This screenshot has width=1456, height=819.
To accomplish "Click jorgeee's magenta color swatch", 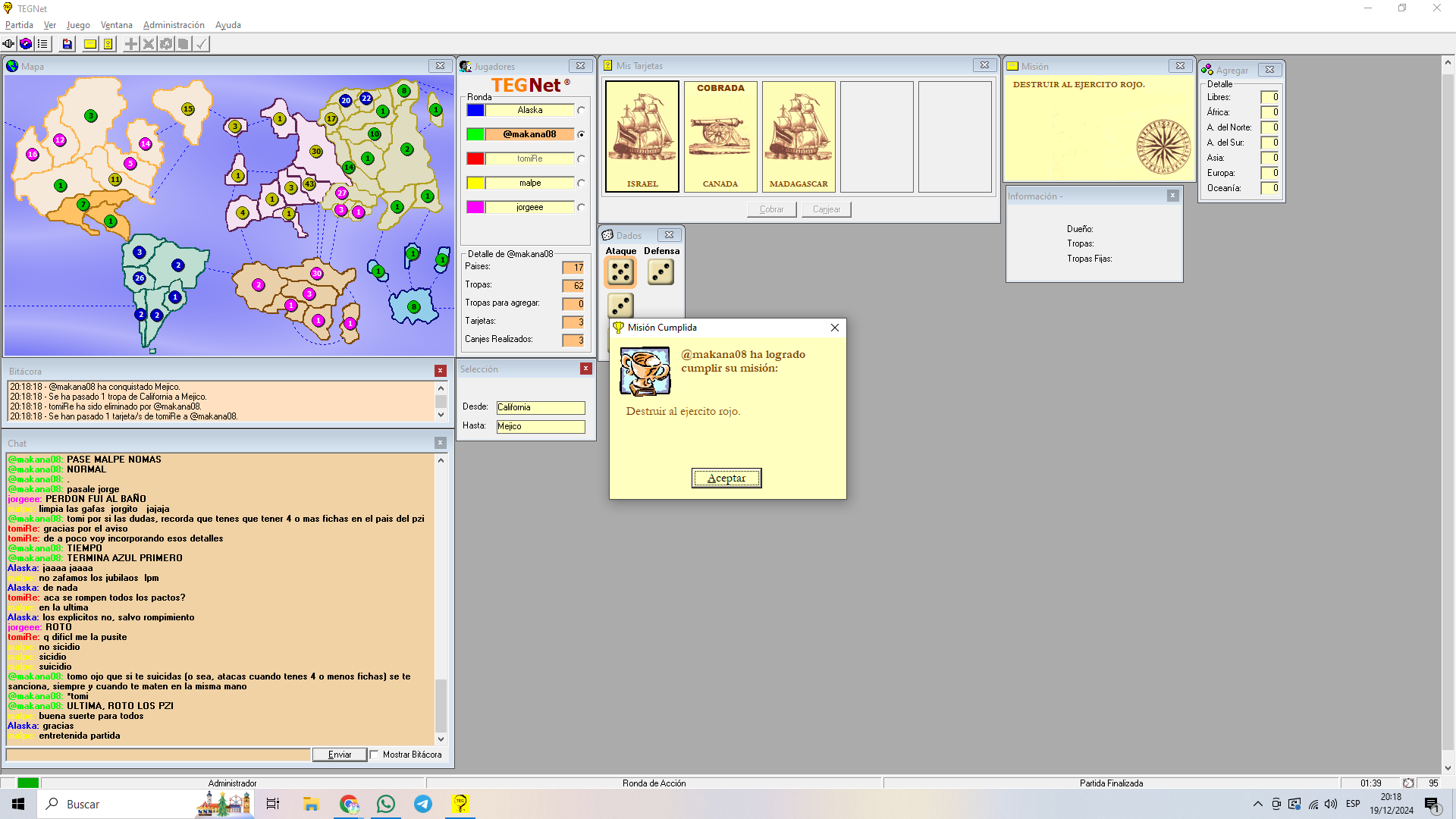I will coord(475,207).
